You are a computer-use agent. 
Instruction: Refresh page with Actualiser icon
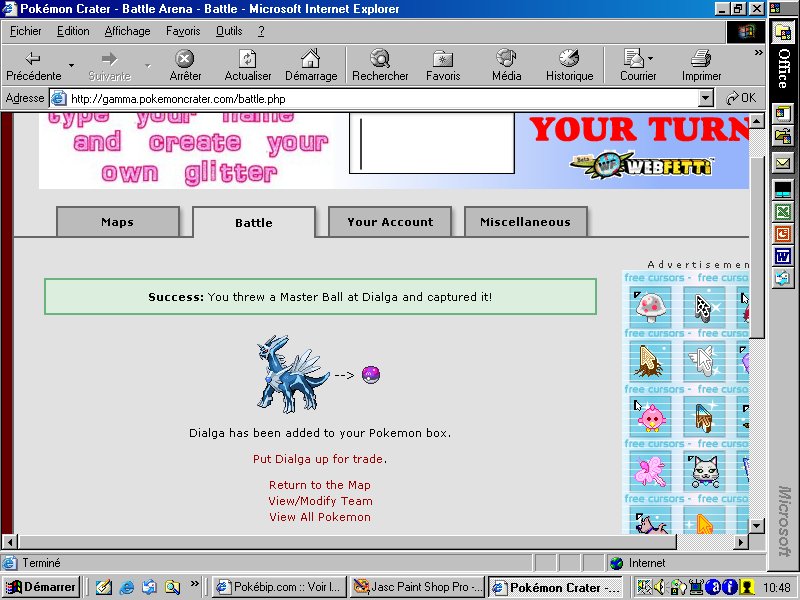click(248, 59)
